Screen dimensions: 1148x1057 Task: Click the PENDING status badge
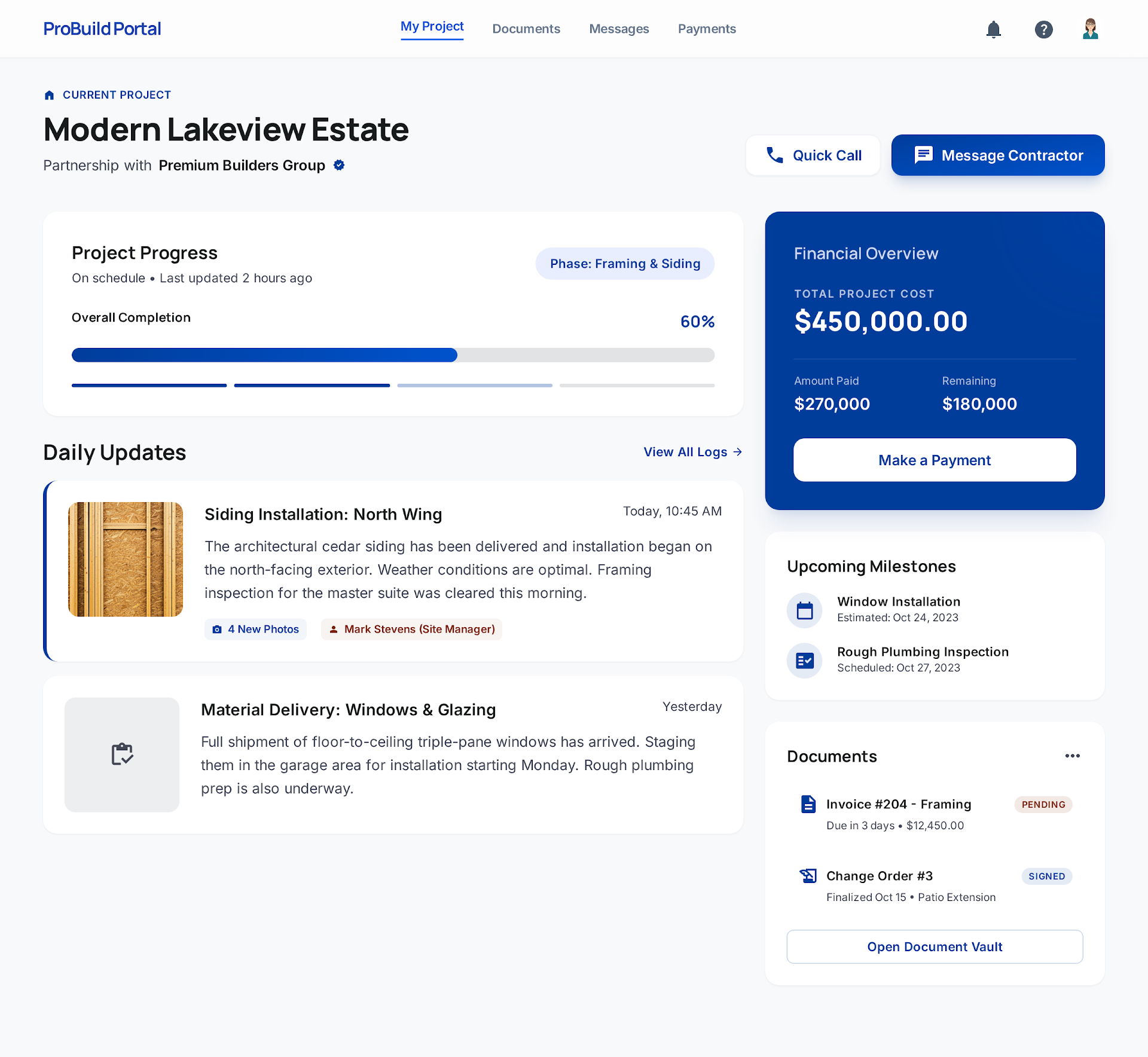click(1043, 805)
